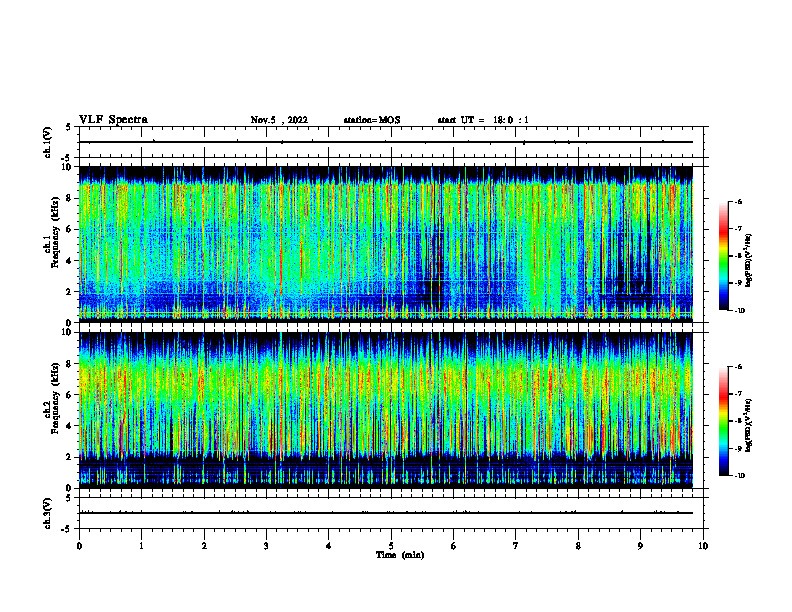792x612 pixels.
Task: Select the "8" kHz tick on ch.2 frequency axis
Action: coord(70,364)
